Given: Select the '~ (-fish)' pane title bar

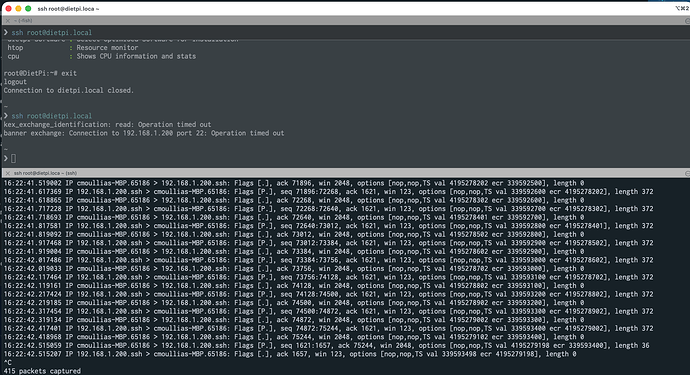Looking at the screenshot, I should (x=345, y=21).
